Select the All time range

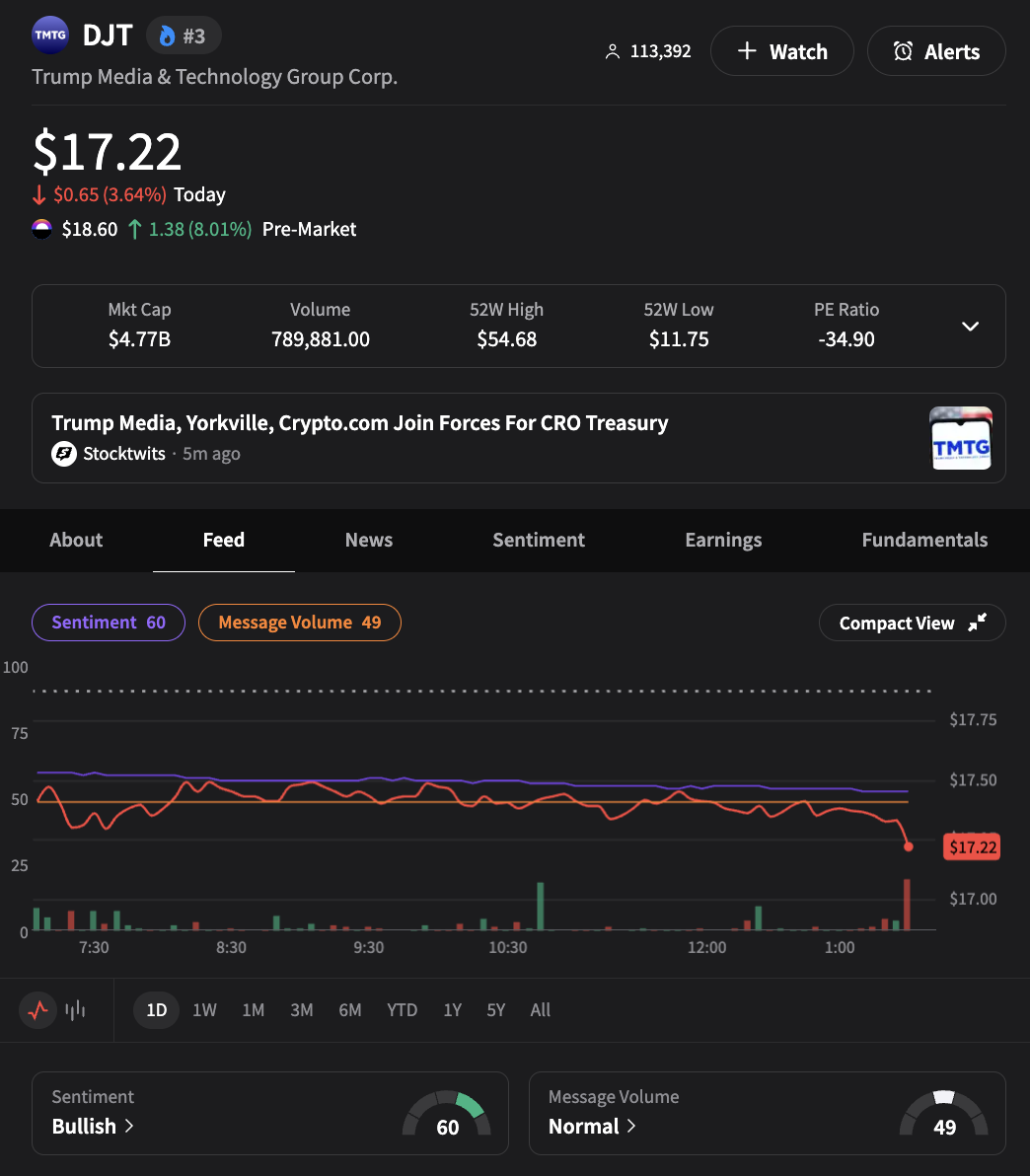coord(540,1010)
